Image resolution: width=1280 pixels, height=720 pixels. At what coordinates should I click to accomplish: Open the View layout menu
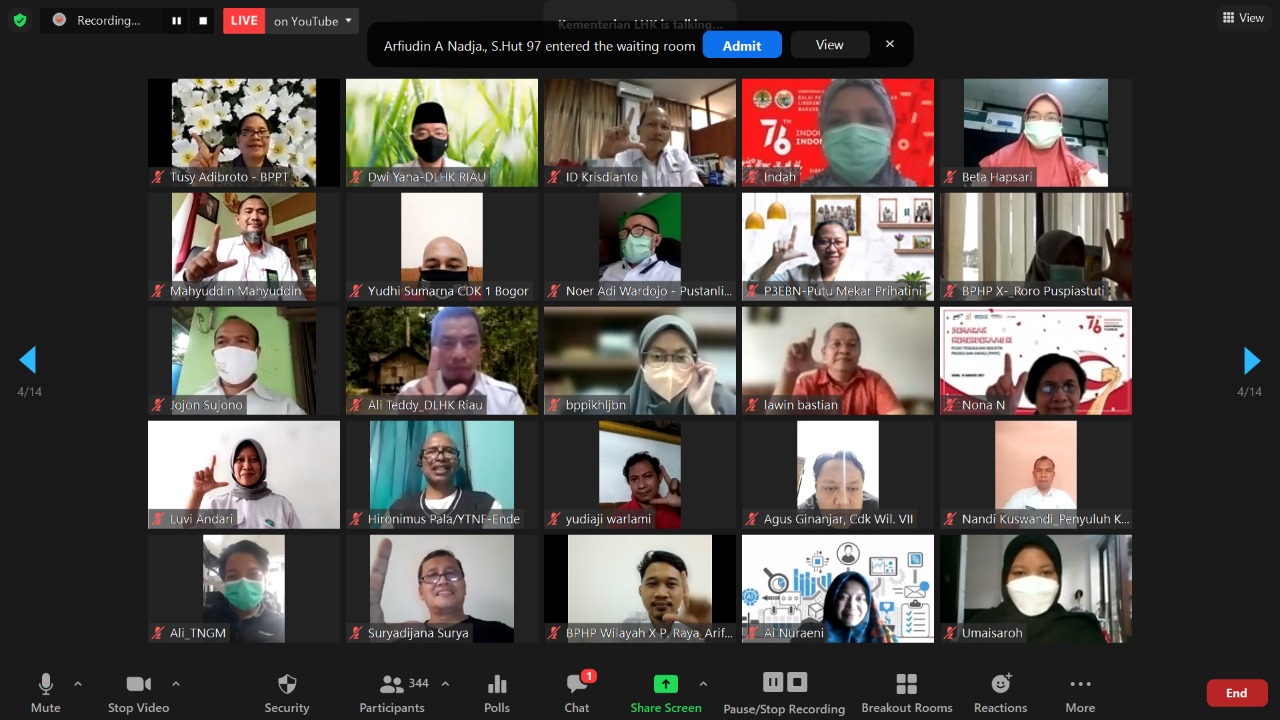[x=1243, y=18]
